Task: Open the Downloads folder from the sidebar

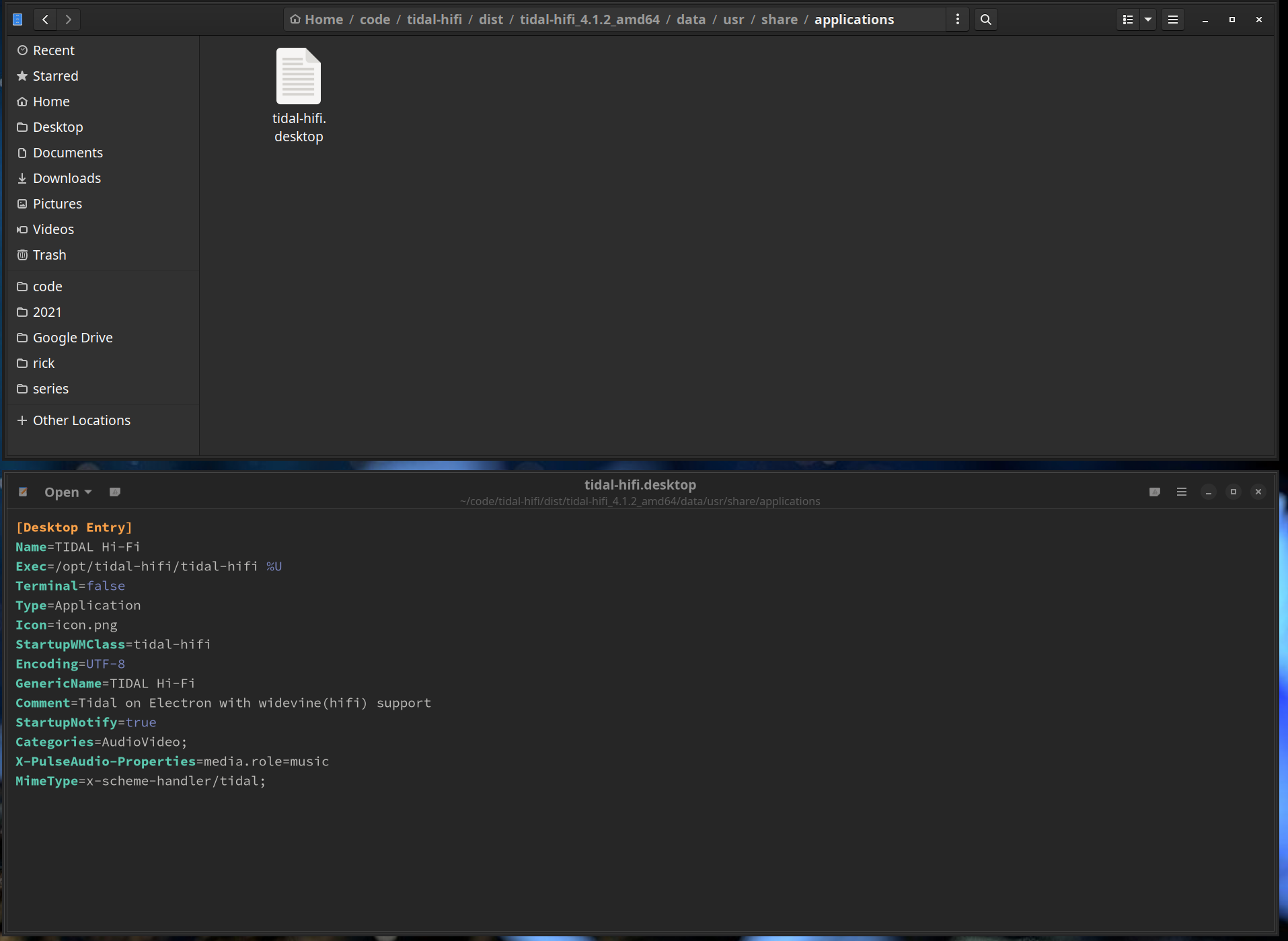Action: [67, 178]
